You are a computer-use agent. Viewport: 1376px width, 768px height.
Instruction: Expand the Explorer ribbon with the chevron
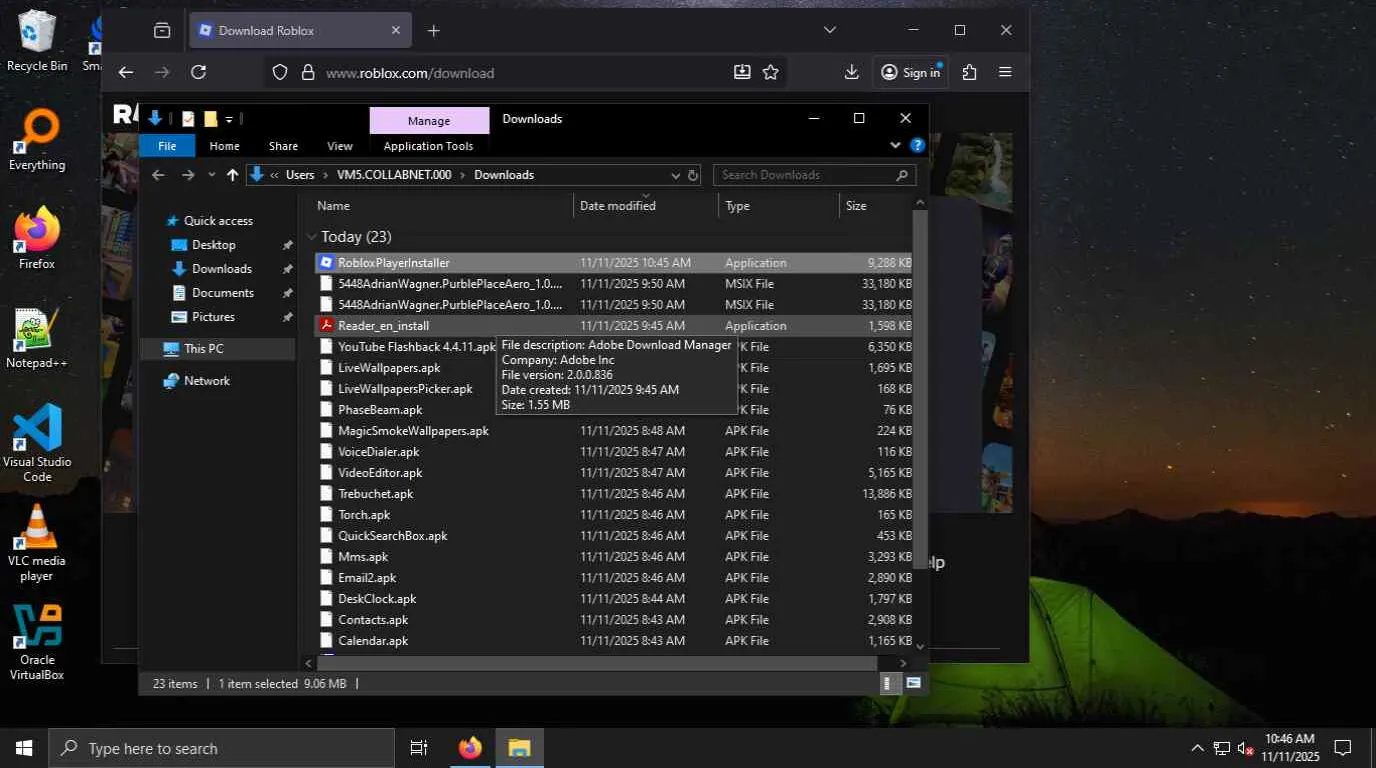coord(895,146)
